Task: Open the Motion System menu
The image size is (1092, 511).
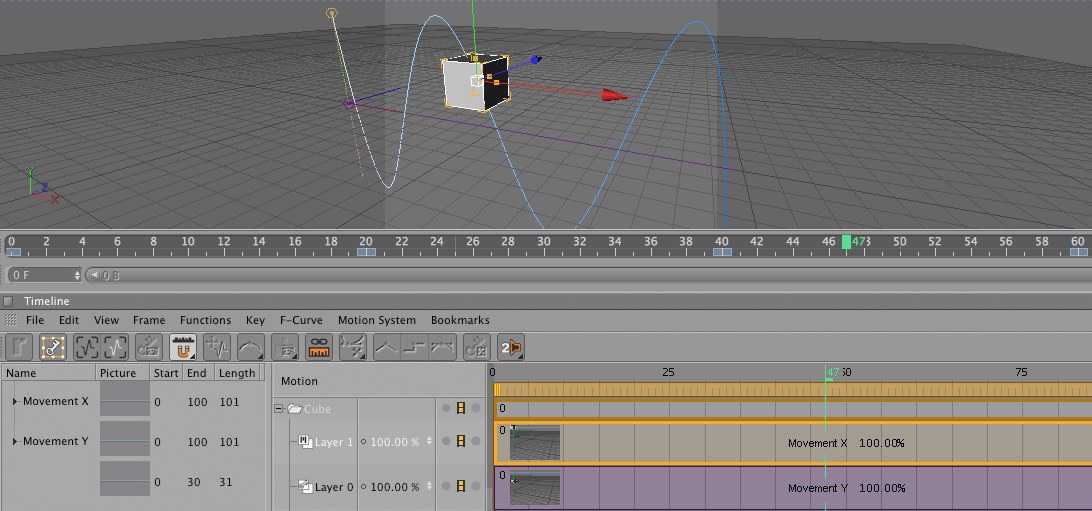Action: (x=376, y=320)
